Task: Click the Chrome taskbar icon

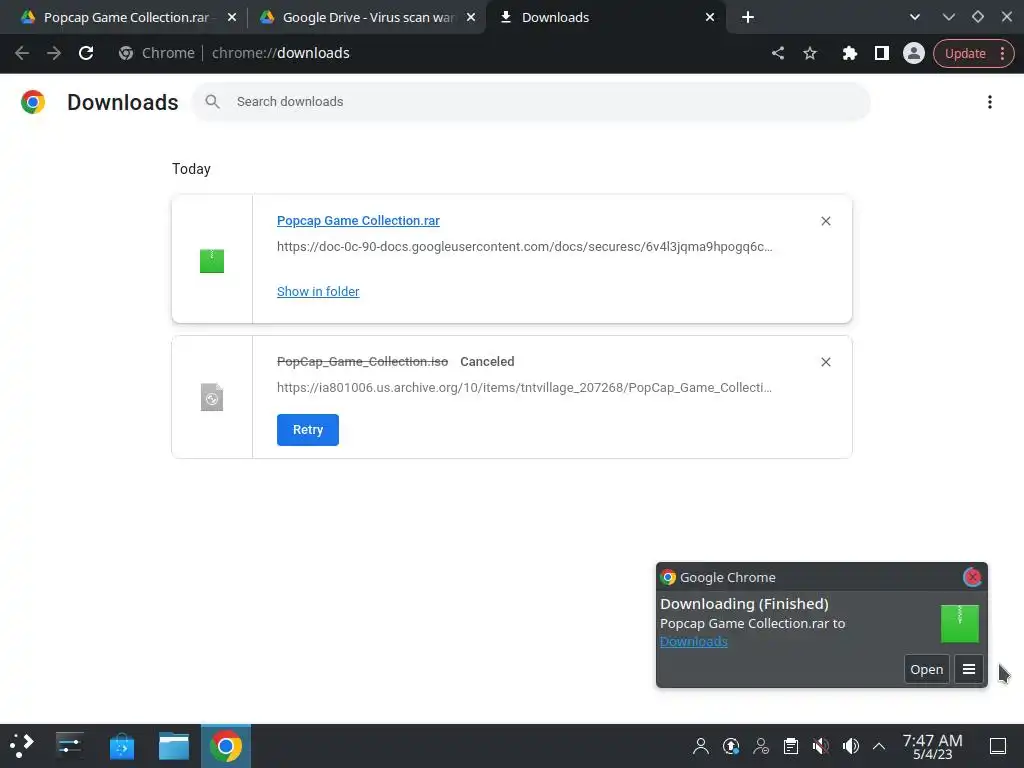Action: [226, 746]
